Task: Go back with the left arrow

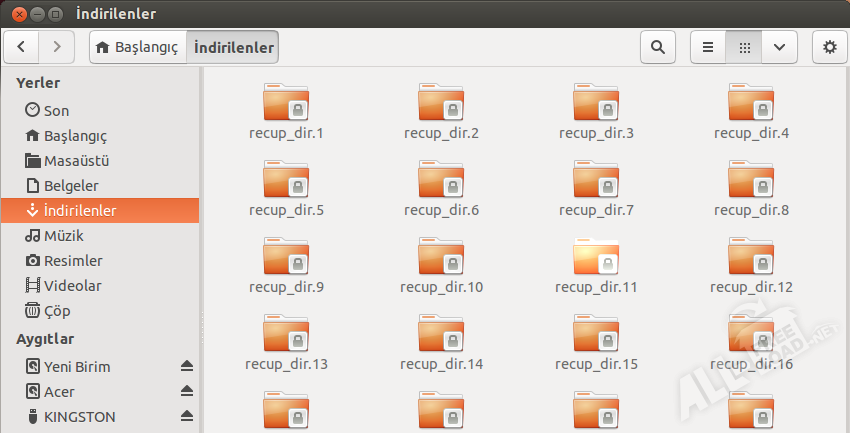Action: tap(22, 47)
